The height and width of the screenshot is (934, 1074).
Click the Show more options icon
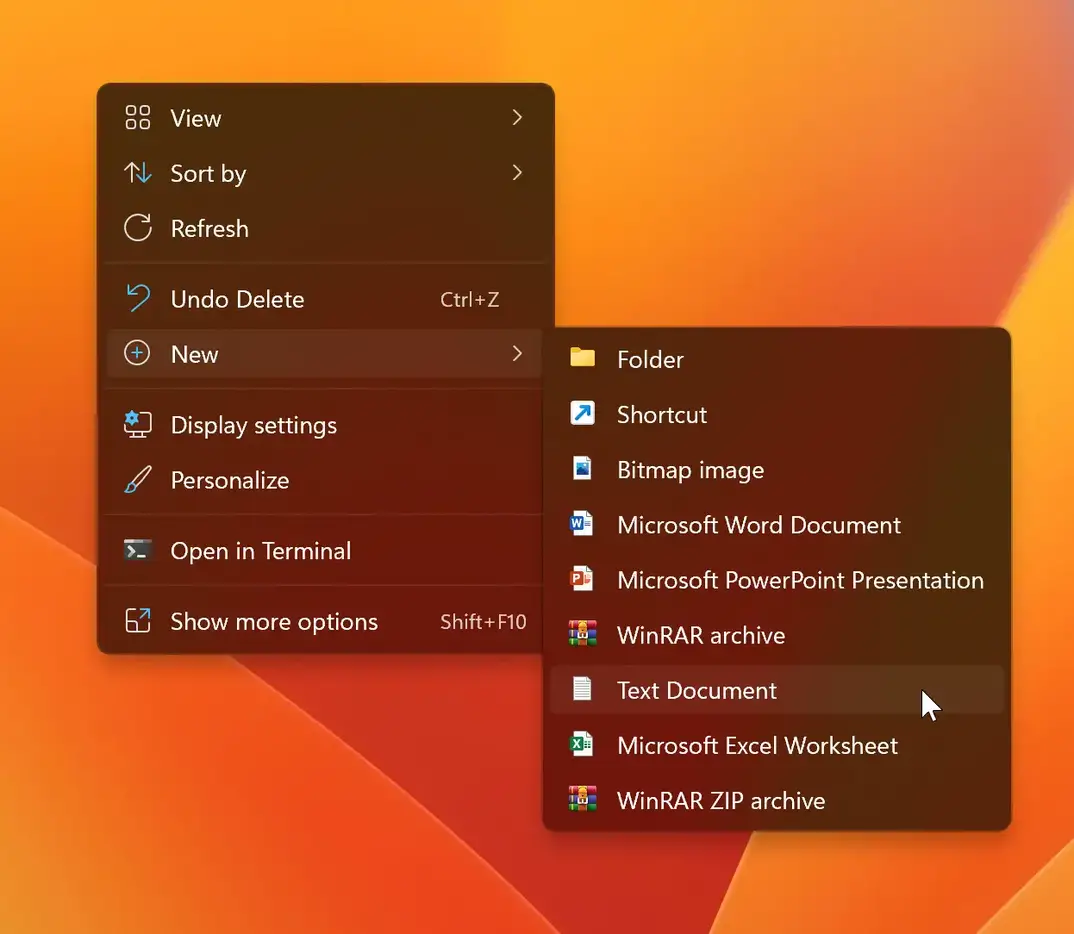(138, 620)
